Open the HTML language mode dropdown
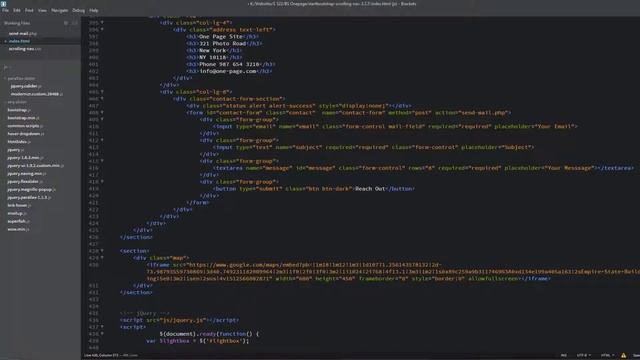 (x=607, y=356)
